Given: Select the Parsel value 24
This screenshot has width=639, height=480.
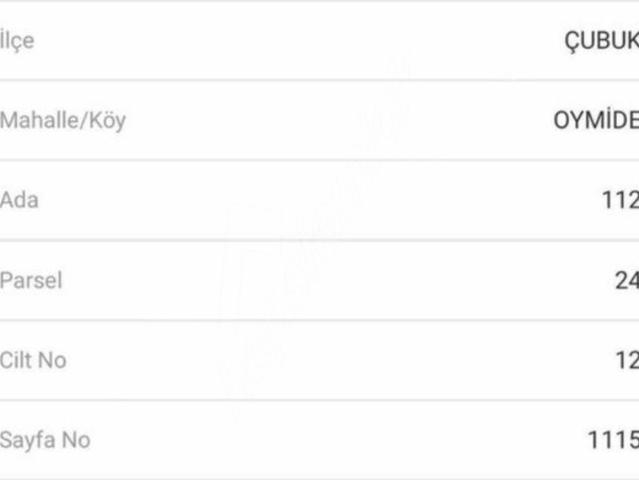Looking at the screenshot, I should click(627, 280).
